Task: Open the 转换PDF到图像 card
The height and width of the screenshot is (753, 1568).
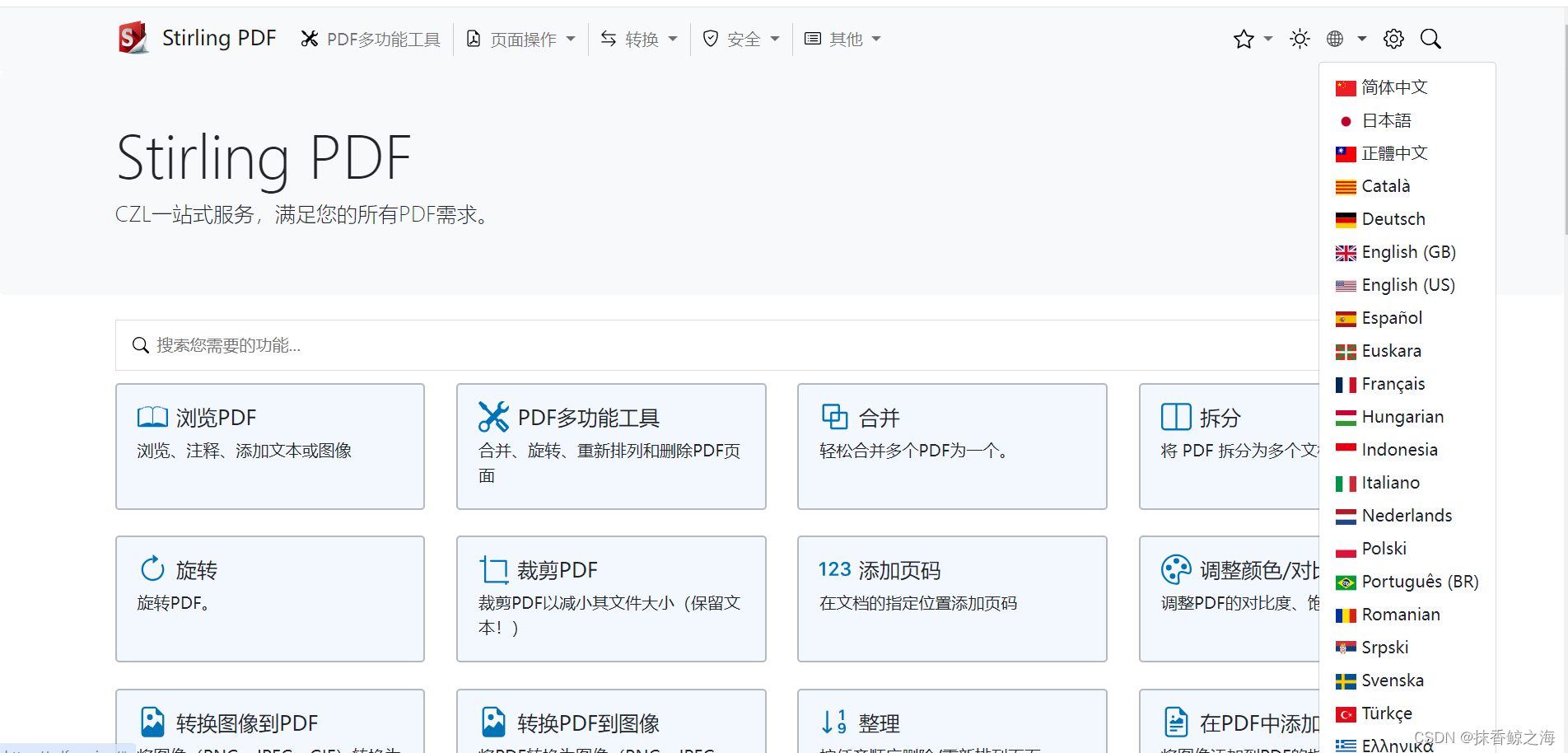Action: coord(611,721)
